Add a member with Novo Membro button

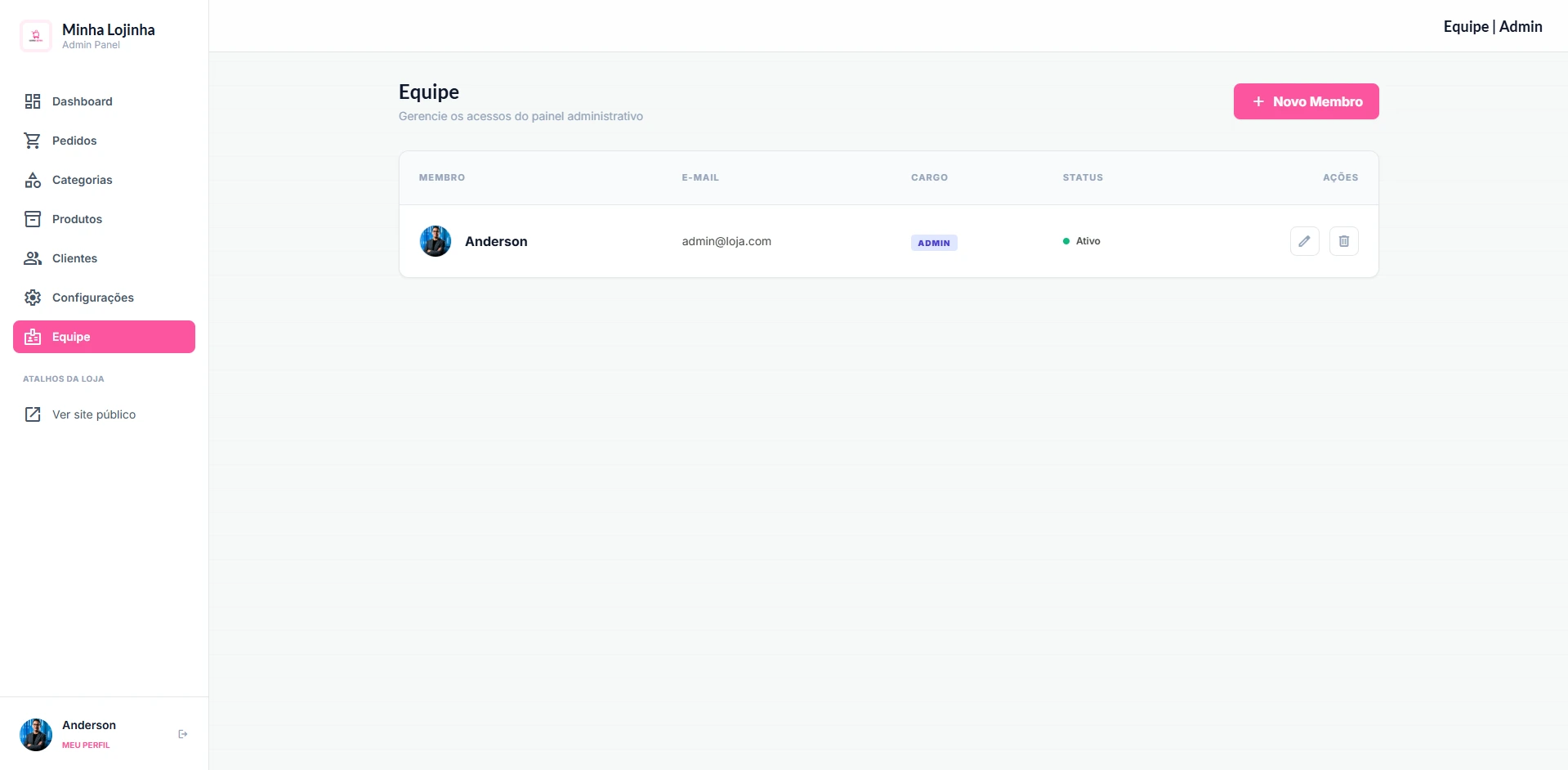coord(1306,101)
